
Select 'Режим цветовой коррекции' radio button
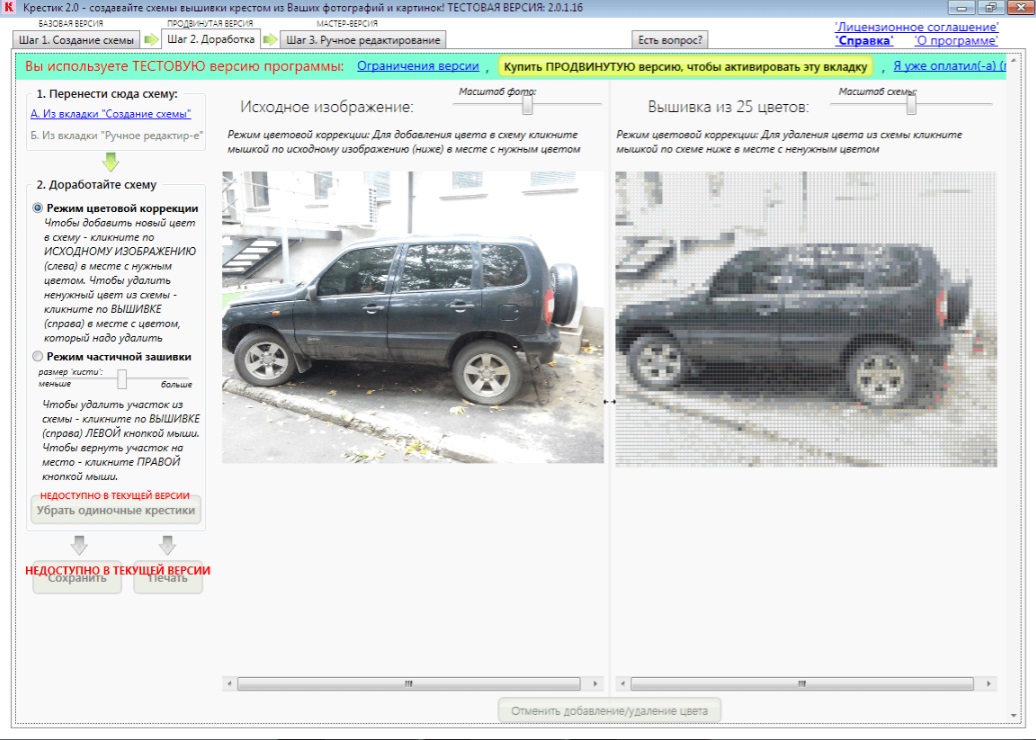38,208
